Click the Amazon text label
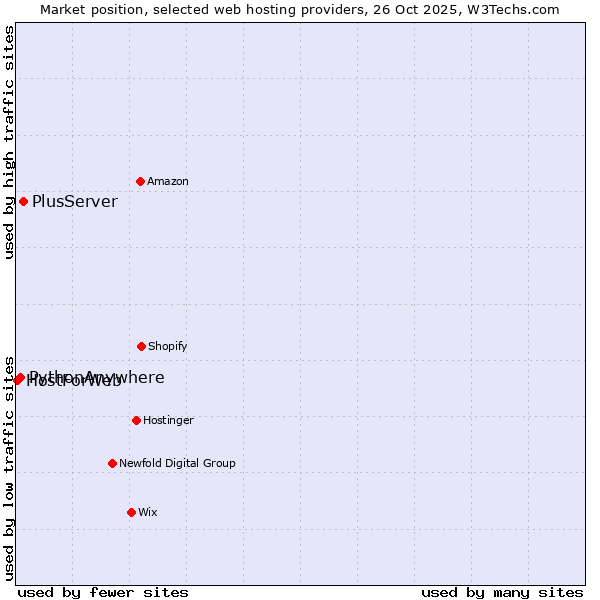This screenshot has width=600, height=600. (x=168, y=182)
